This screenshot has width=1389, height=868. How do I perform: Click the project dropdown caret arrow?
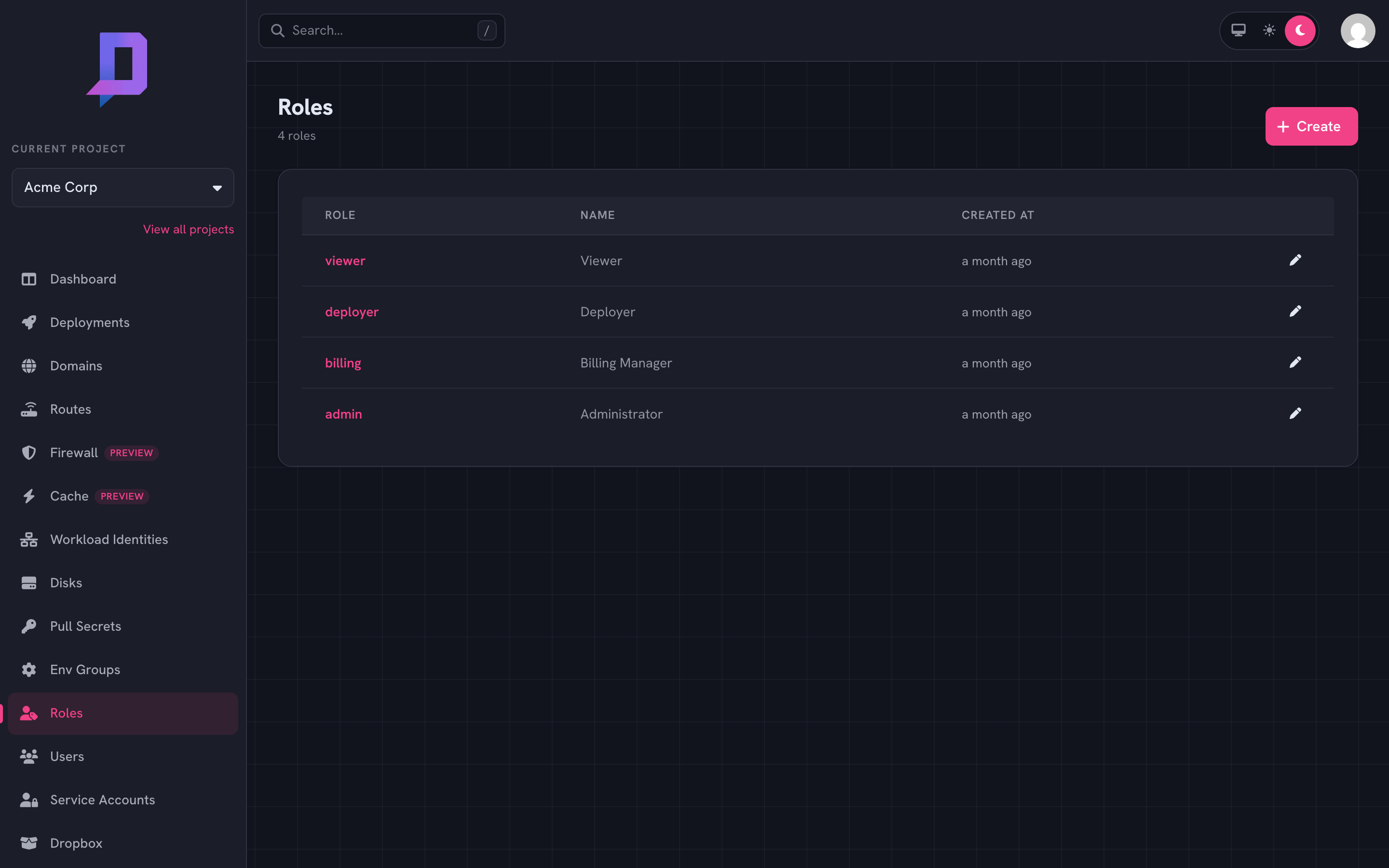tap(217, 188)
